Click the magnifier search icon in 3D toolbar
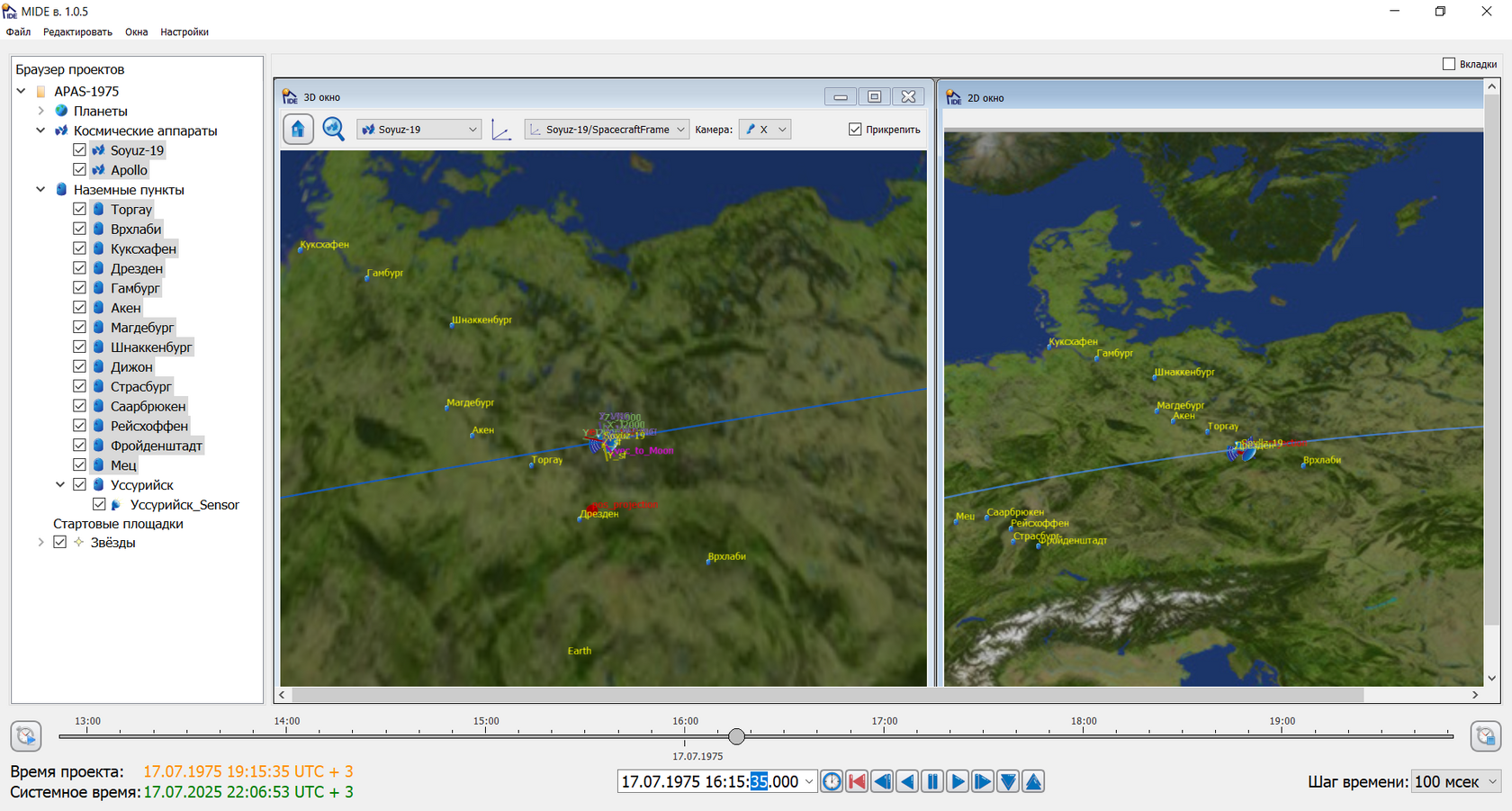The height and width of the screenshot is (811, 1512). pos(334,130)
